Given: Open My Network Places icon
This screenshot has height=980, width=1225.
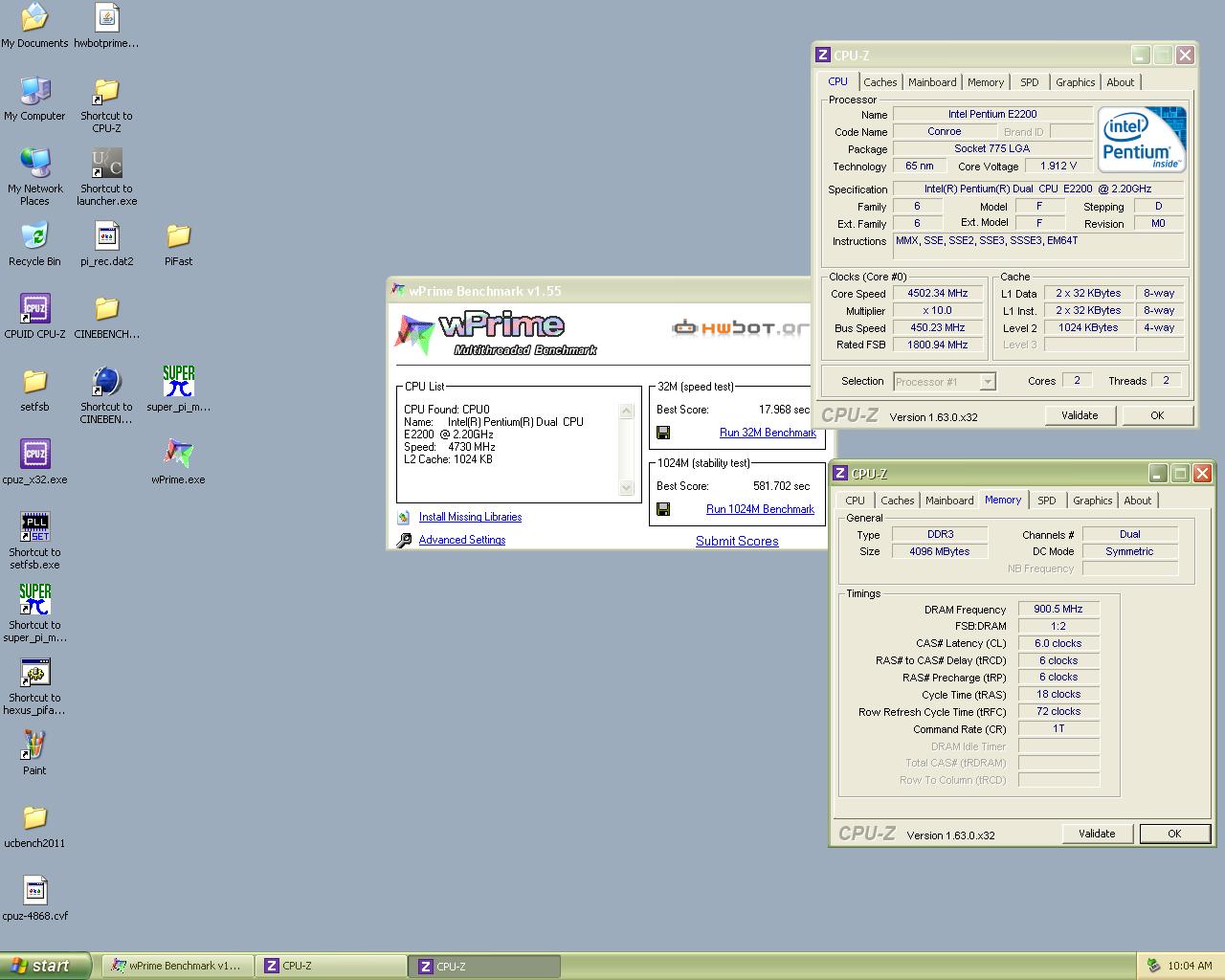Looking at the screenshot, I should (x=34, y=178).
